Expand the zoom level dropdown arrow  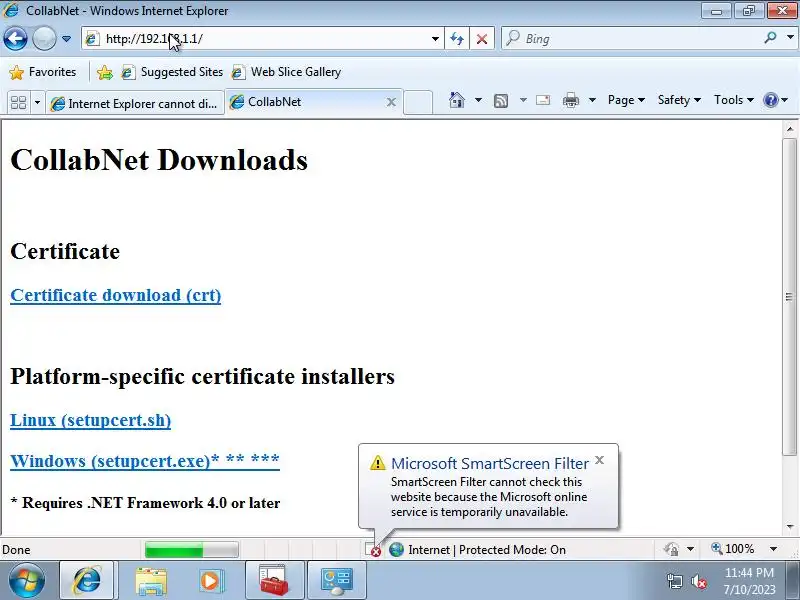point(773,549)
